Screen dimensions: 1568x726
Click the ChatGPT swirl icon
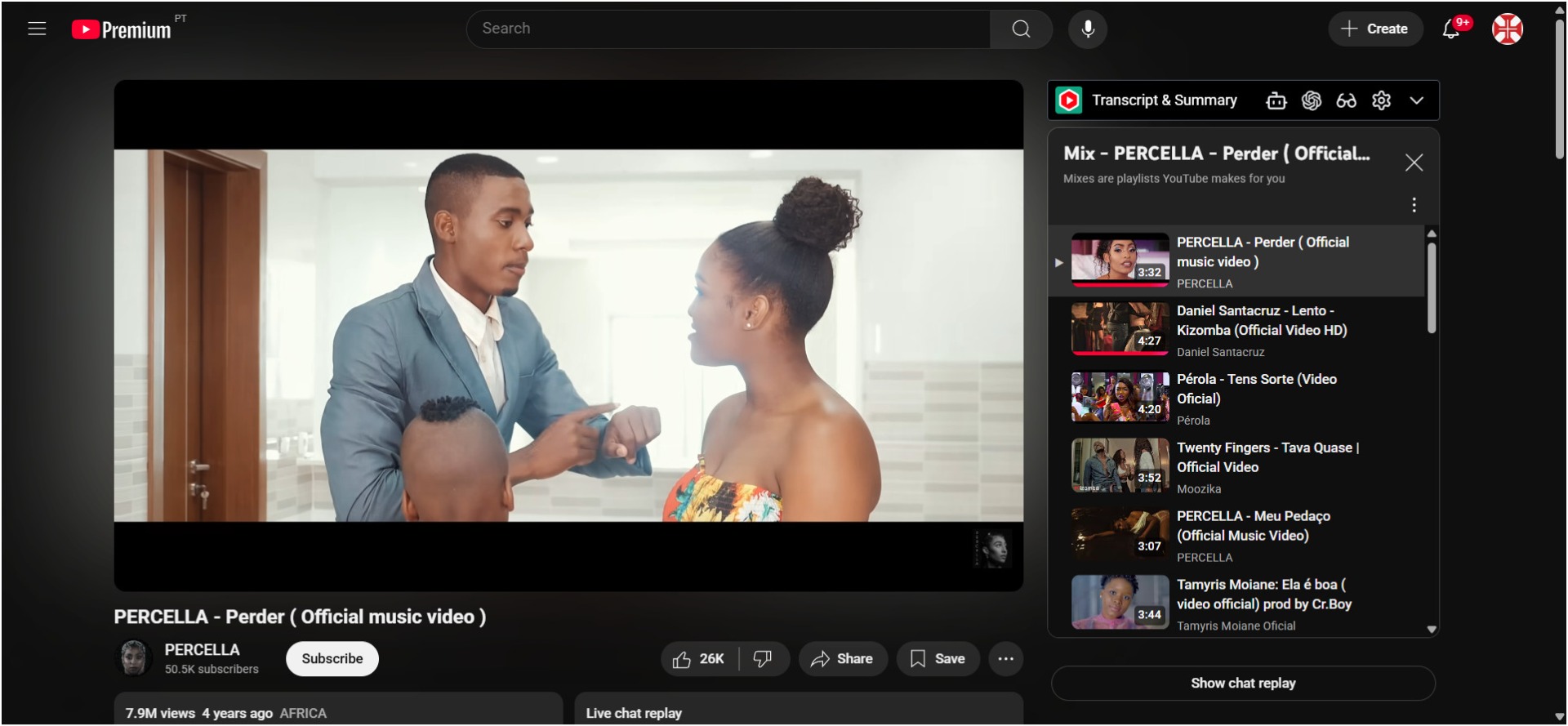(1312, 100)
